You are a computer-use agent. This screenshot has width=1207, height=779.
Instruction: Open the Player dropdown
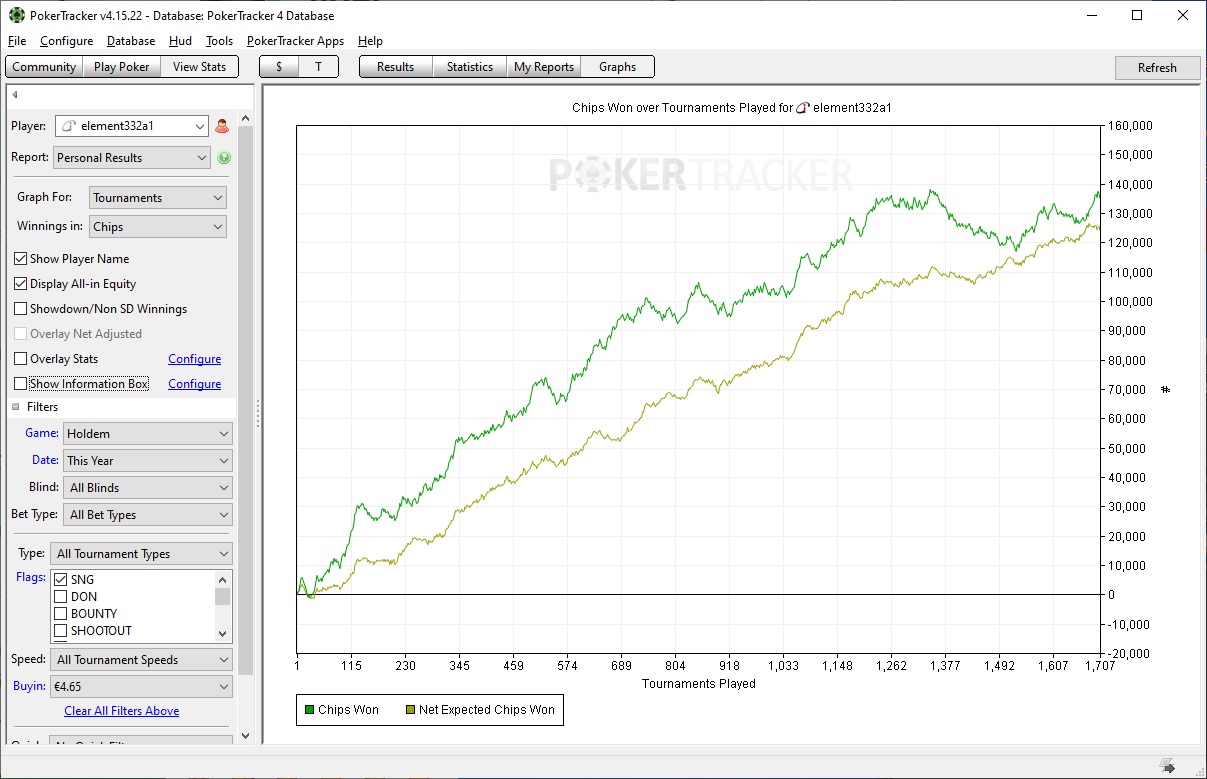132,126
